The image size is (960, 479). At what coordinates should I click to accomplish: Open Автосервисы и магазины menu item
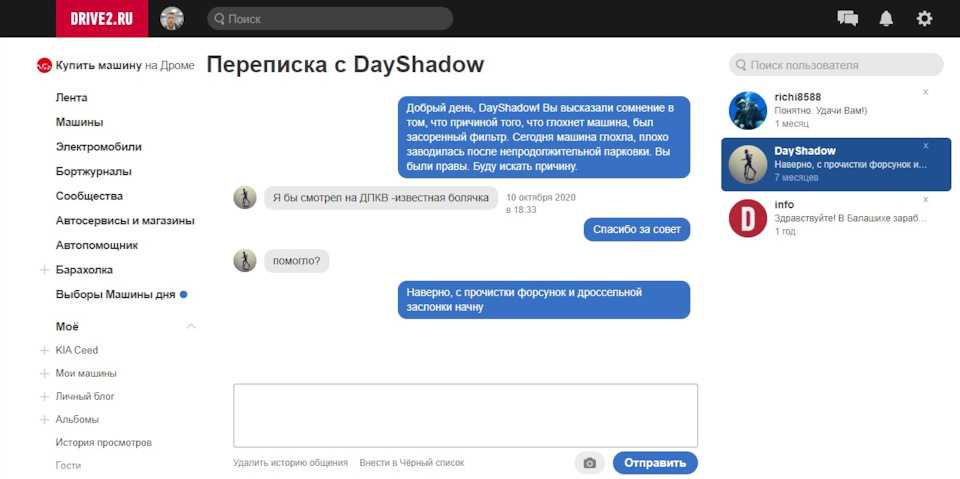click(125, 221)
